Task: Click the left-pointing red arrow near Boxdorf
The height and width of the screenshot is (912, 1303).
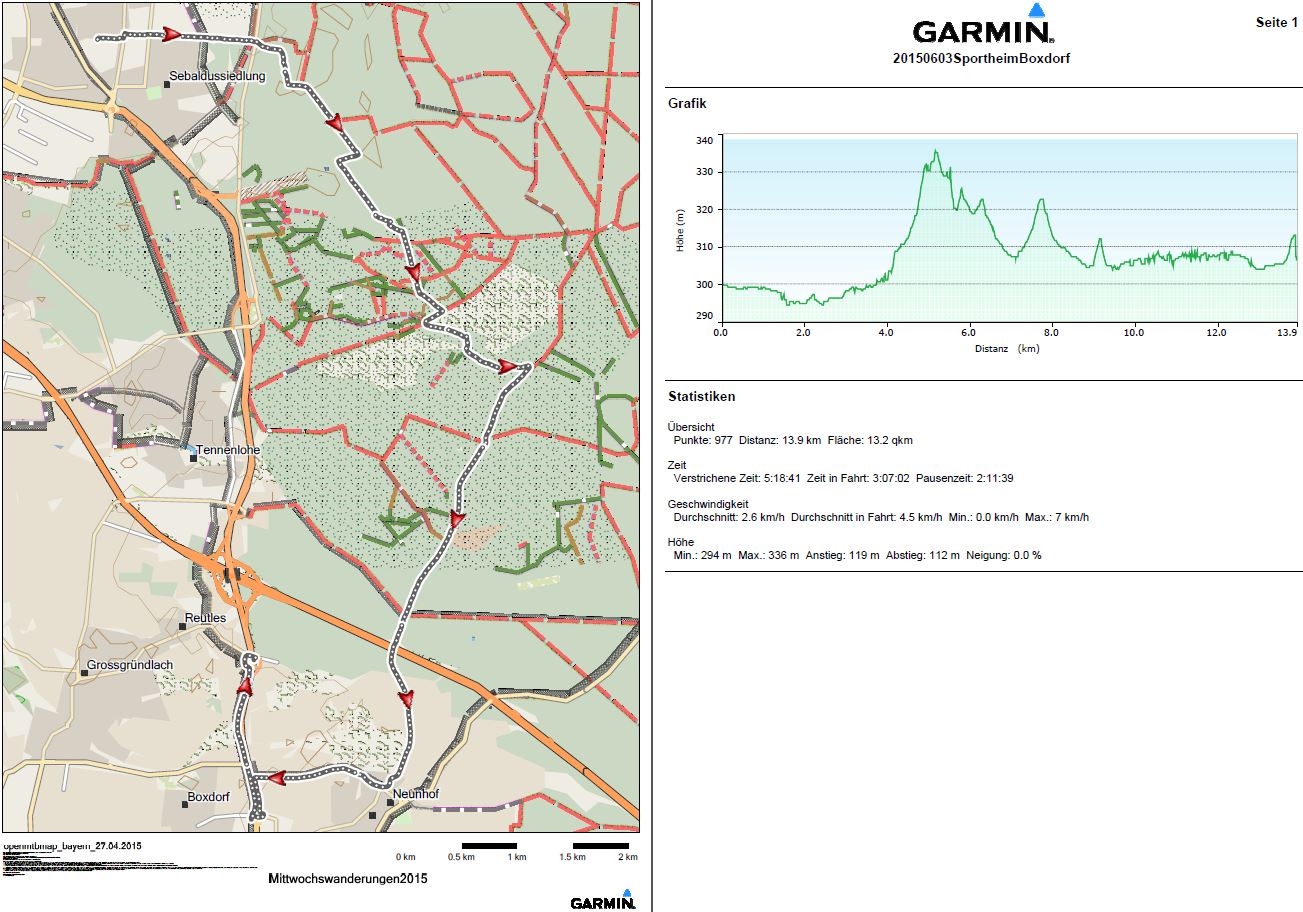Action: pyautogui.click(x=275, y=777)
